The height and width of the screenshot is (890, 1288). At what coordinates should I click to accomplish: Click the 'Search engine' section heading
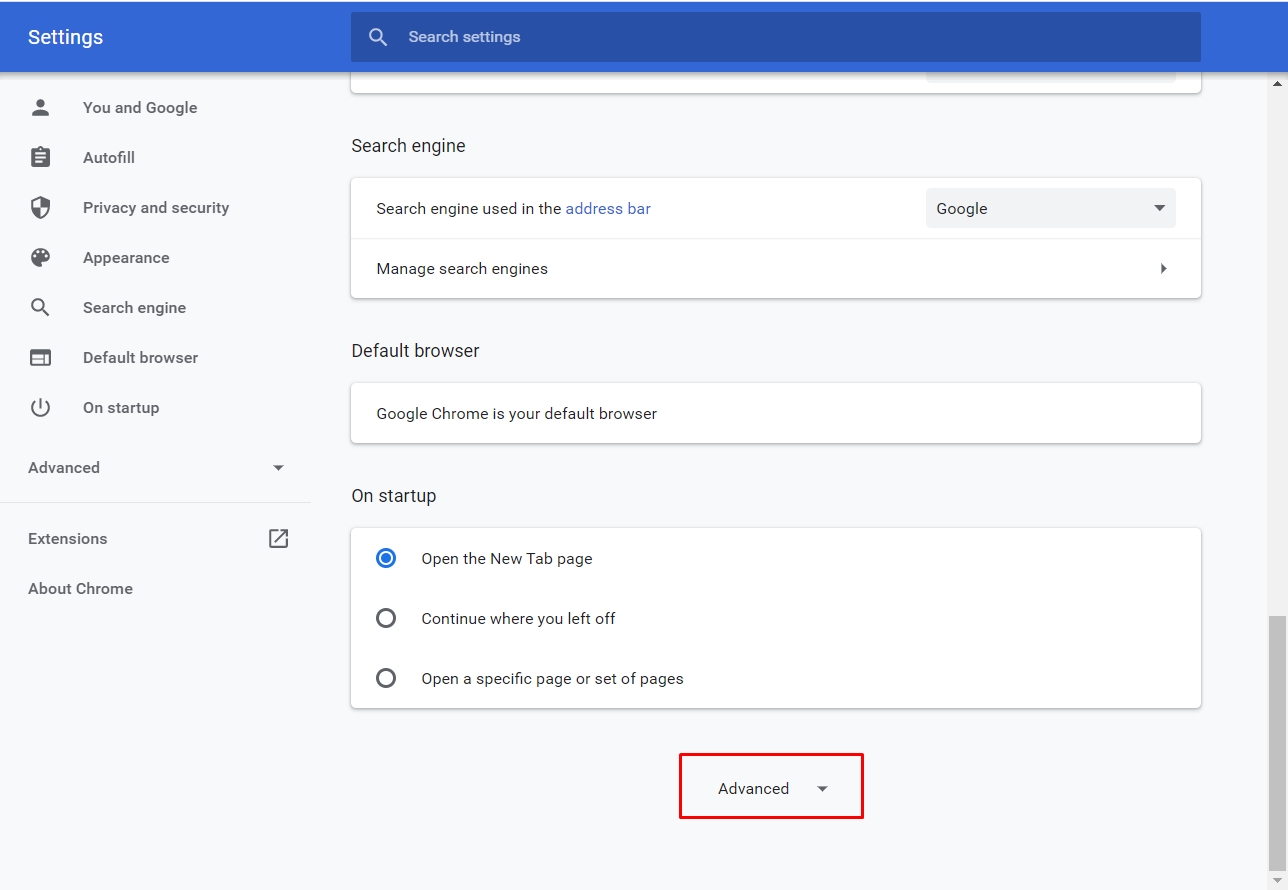(x=408, y=145)
